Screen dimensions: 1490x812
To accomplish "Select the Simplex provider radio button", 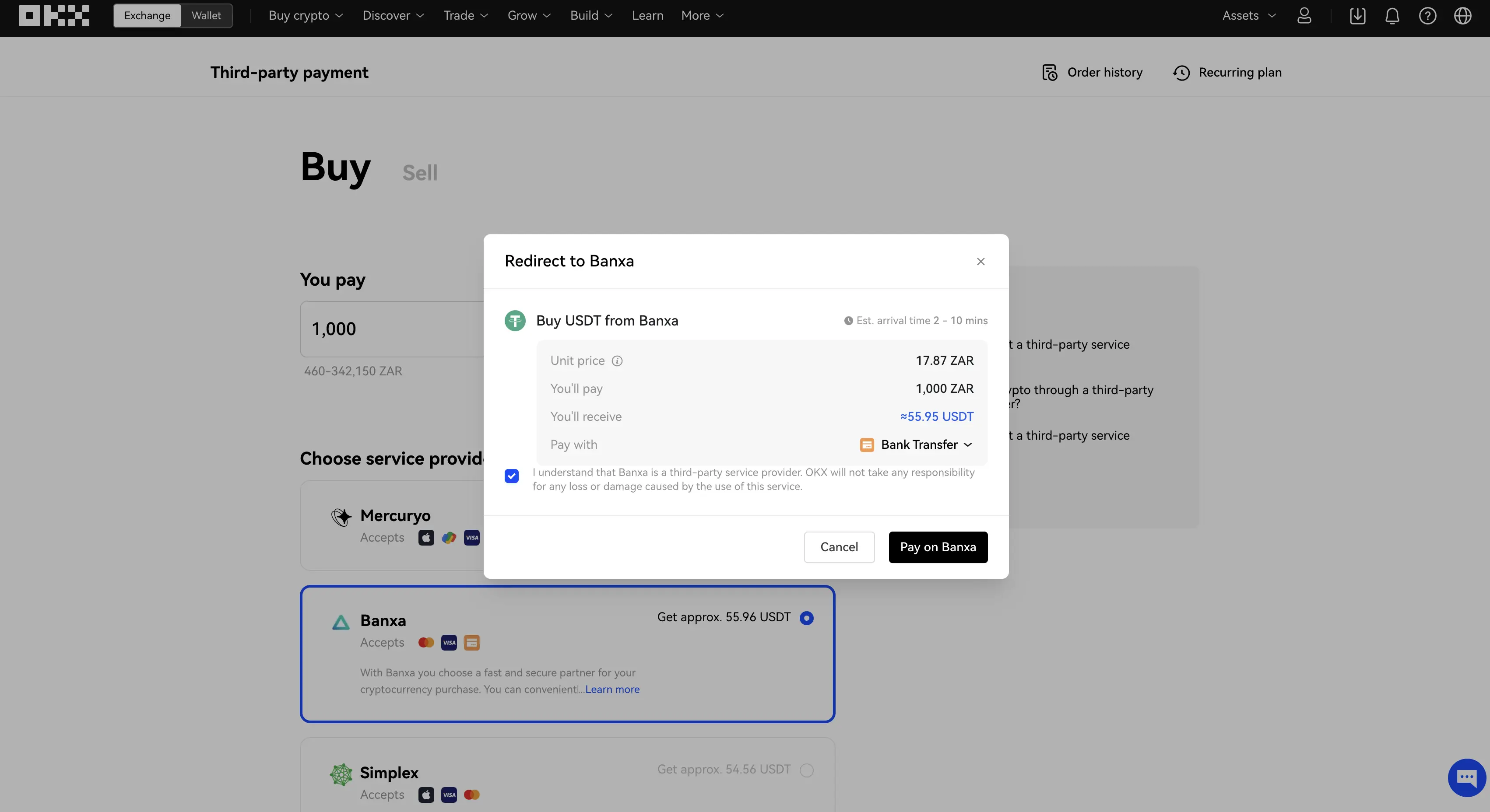I will 806,770.
